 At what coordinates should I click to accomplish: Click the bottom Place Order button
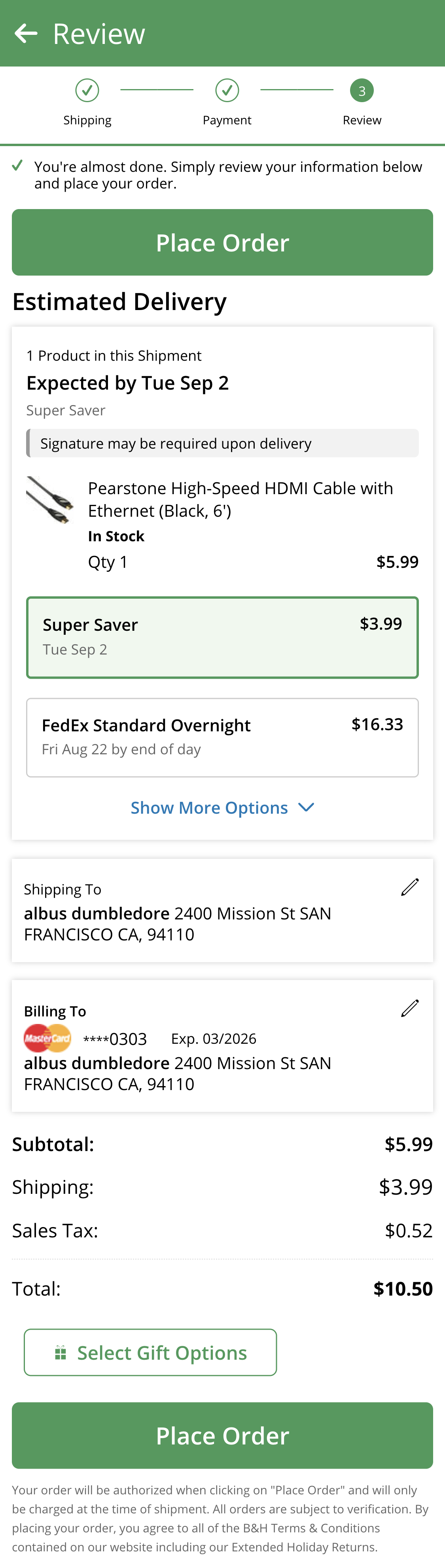click(x=222, y=1435)
